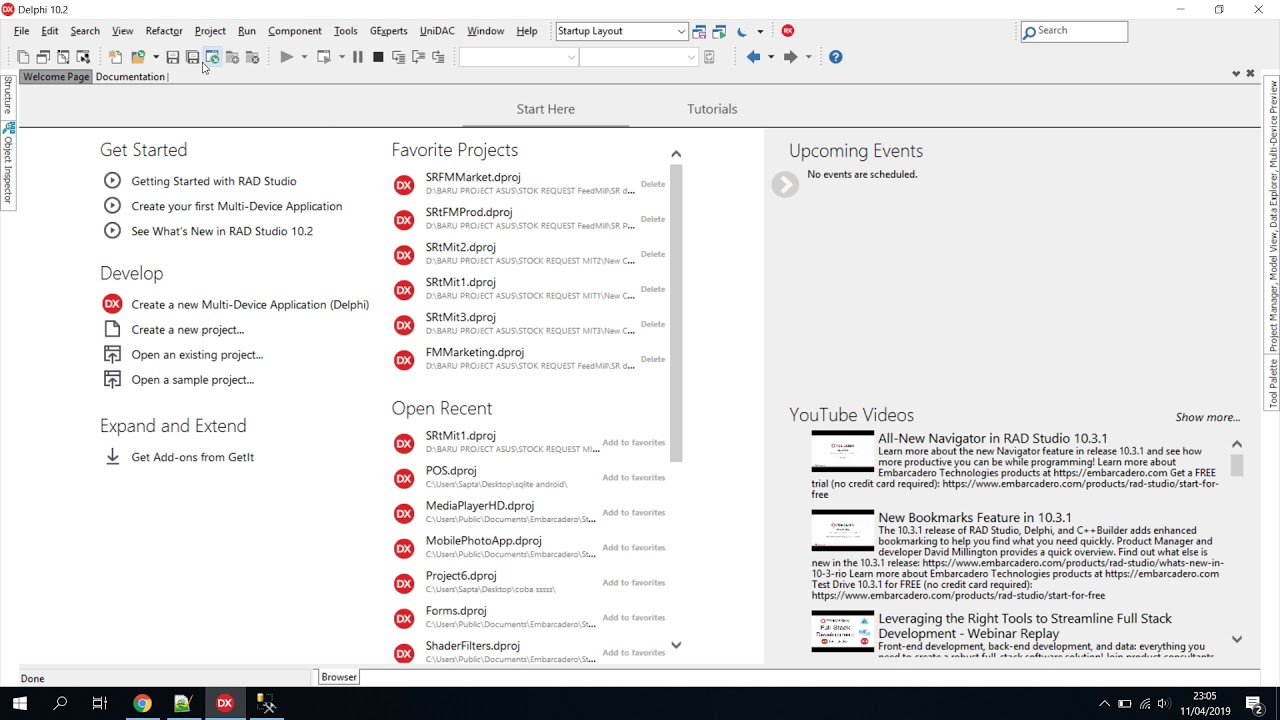1280x720 pixels.
Task: Click the blue Back navigation arrow
Action: pyautogui.click(x=754, y=57)
